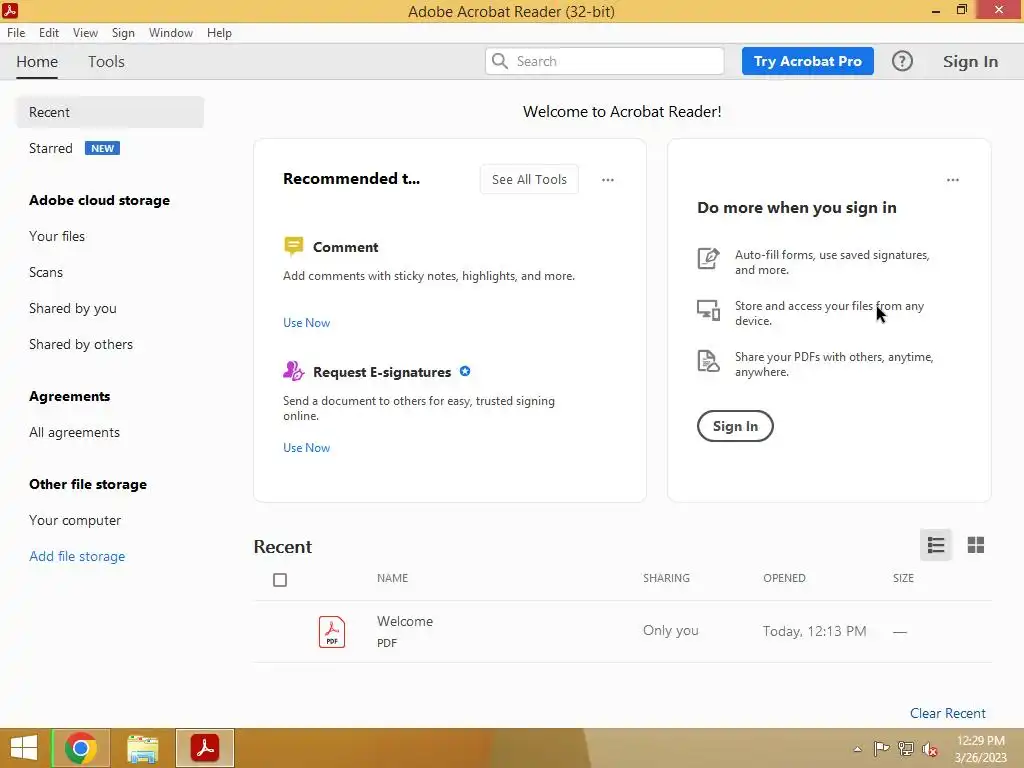The image size is (1024, 768).
Task: Open the Window menu
Action: point(170,33)
